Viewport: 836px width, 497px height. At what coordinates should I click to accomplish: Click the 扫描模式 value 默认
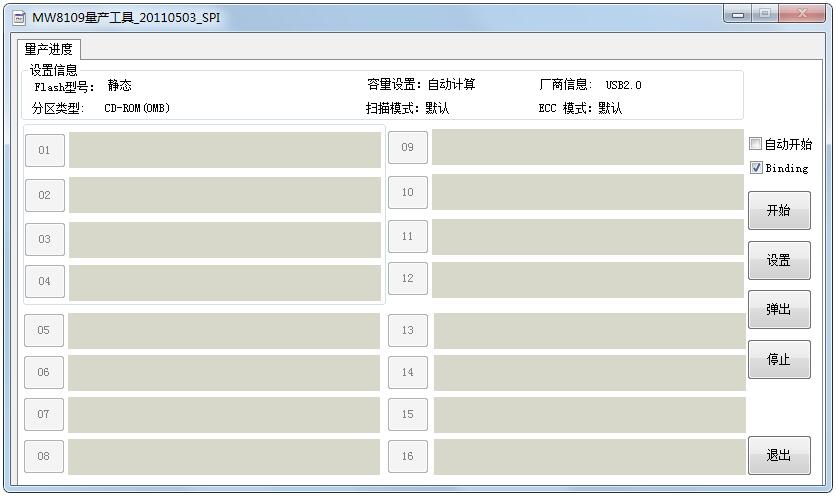[437, 108]
